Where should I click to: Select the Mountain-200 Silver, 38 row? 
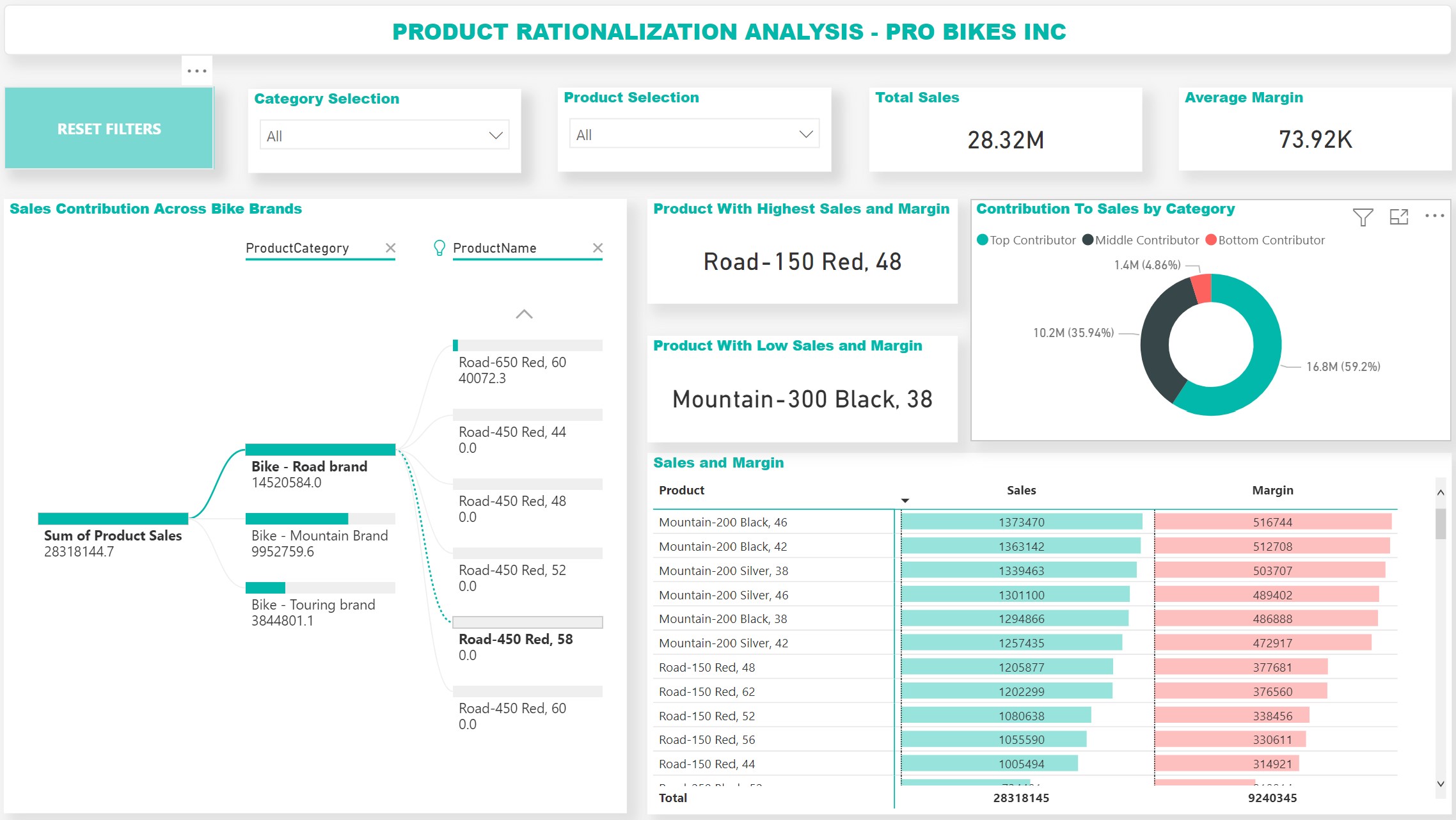click(1025, 571)
